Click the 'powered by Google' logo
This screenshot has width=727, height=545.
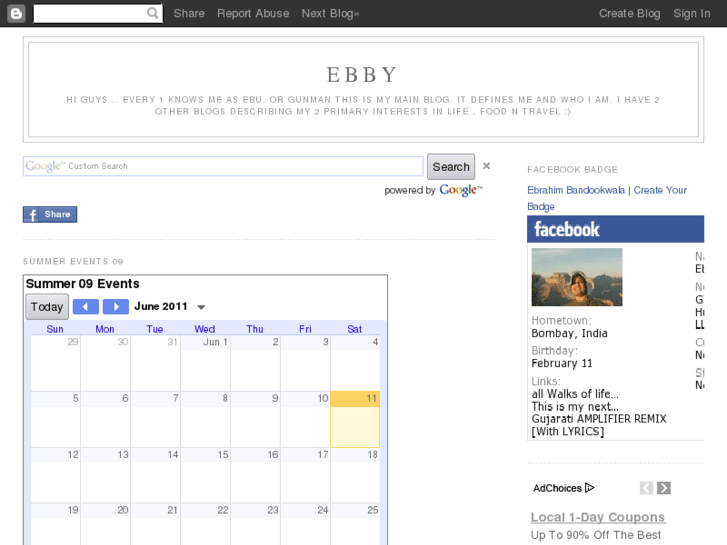[x=460, y=190]
